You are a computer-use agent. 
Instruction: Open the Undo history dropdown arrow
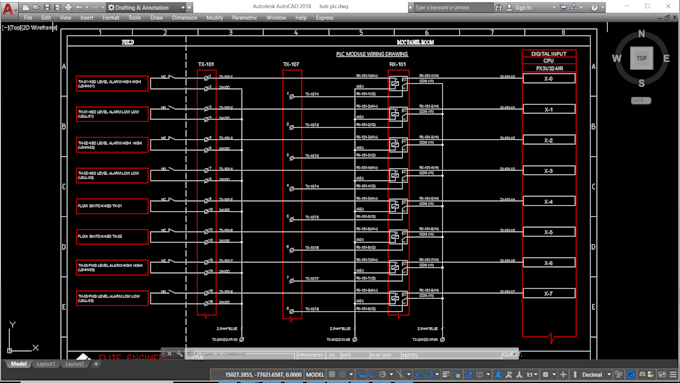pyautogui.click(x=86, y=7)
